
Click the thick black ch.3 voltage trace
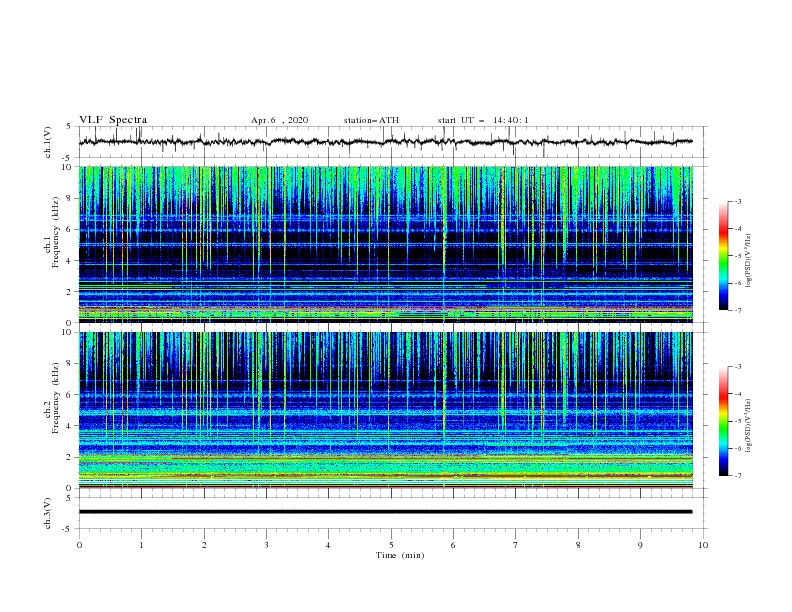386,512
